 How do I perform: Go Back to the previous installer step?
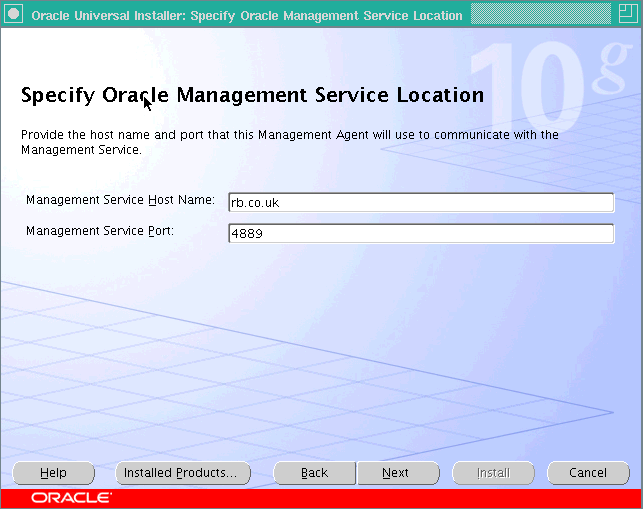click(x=314, y=473)
